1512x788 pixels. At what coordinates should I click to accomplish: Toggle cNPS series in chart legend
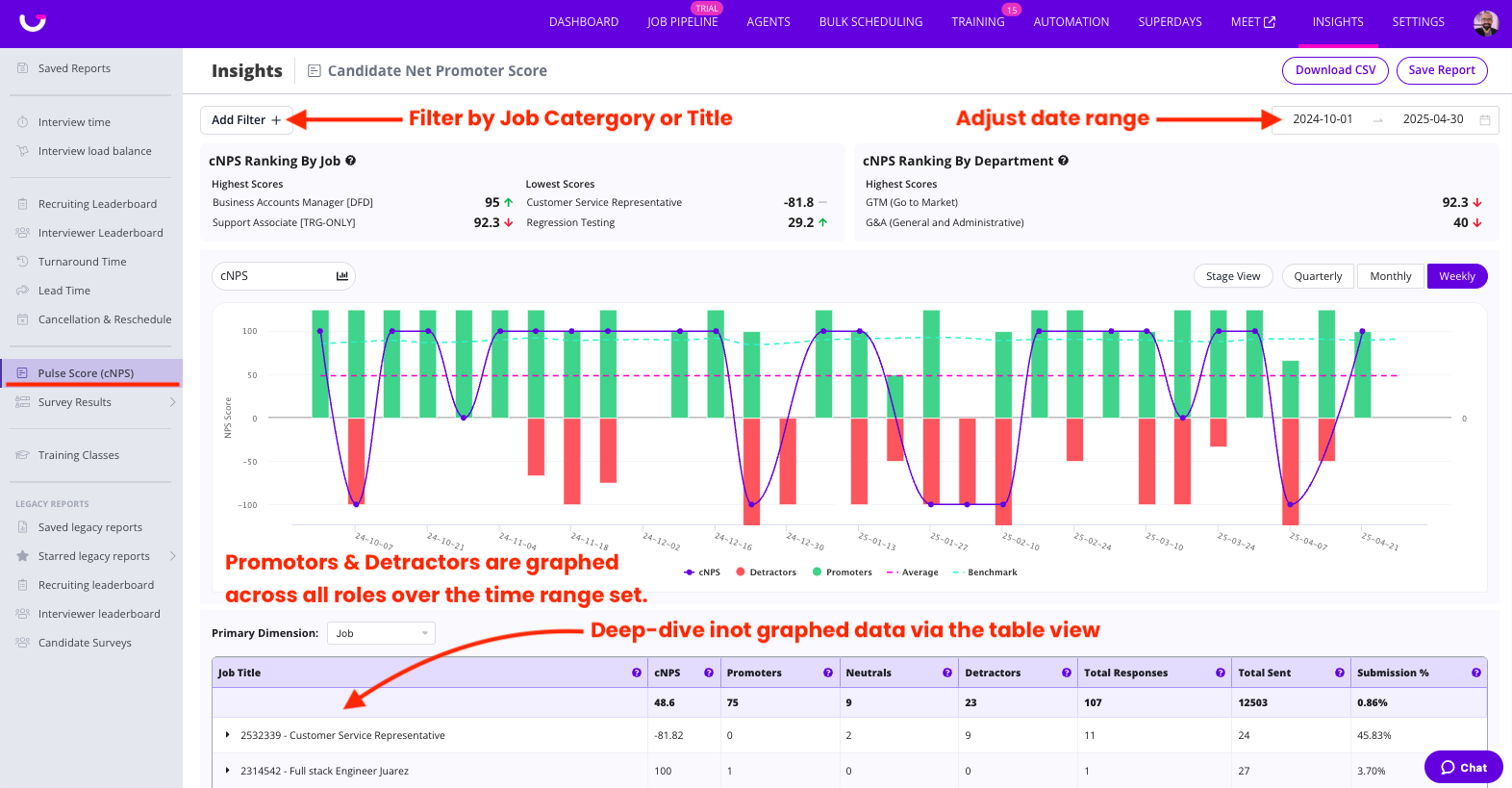click(x=702, y=572)
